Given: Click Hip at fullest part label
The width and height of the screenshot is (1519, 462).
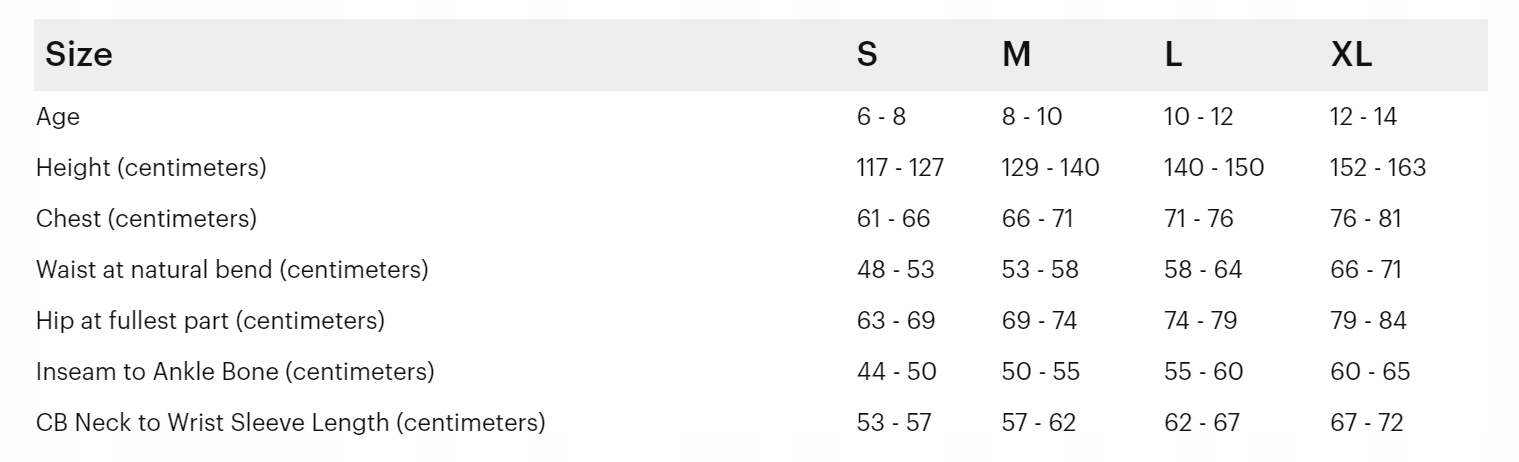Looking at the screenshot, I should 210,320.
